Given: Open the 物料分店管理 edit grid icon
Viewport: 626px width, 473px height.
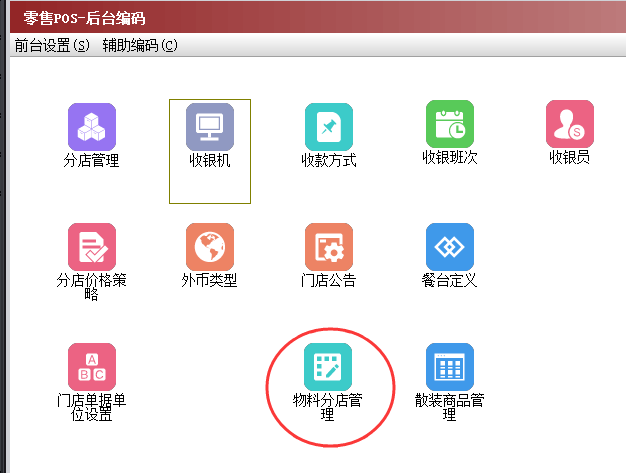Looking at the screenshot, I should (x=328, y=367).
